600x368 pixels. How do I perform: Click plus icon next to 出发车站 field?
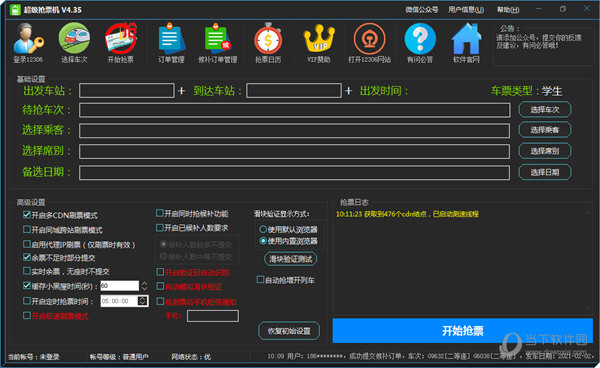(x=181, y=91)
